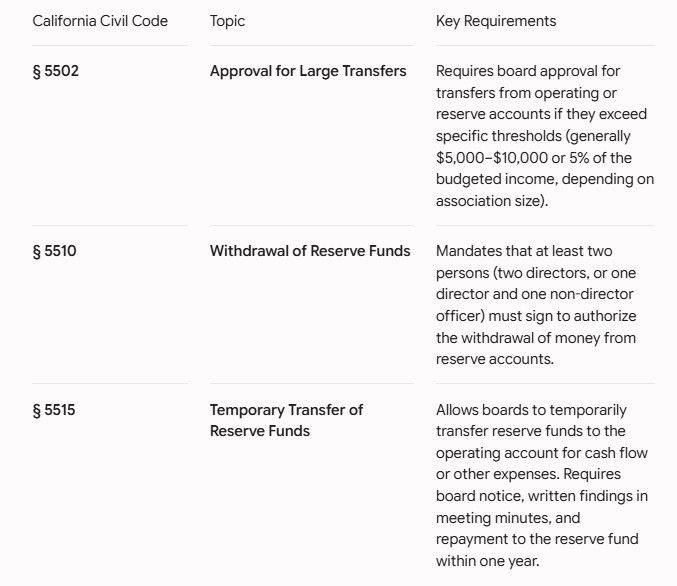This screenshot has height=586, width=677.
Task: Click the 'director and one non-director' line
Action: (535, 294)
